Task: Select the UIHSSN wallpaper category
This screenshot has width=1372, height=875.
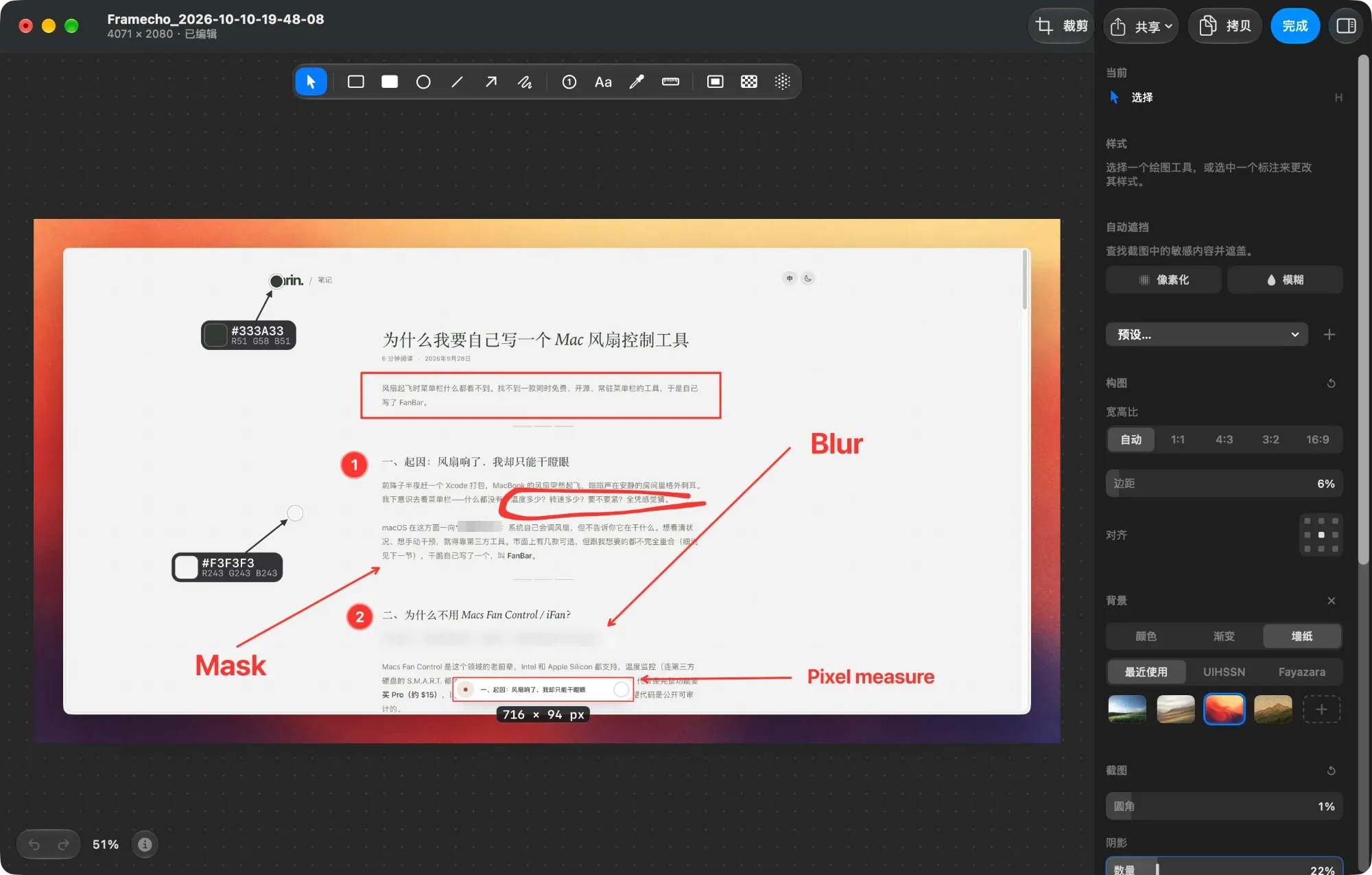Action: (x=1224, y=672)
